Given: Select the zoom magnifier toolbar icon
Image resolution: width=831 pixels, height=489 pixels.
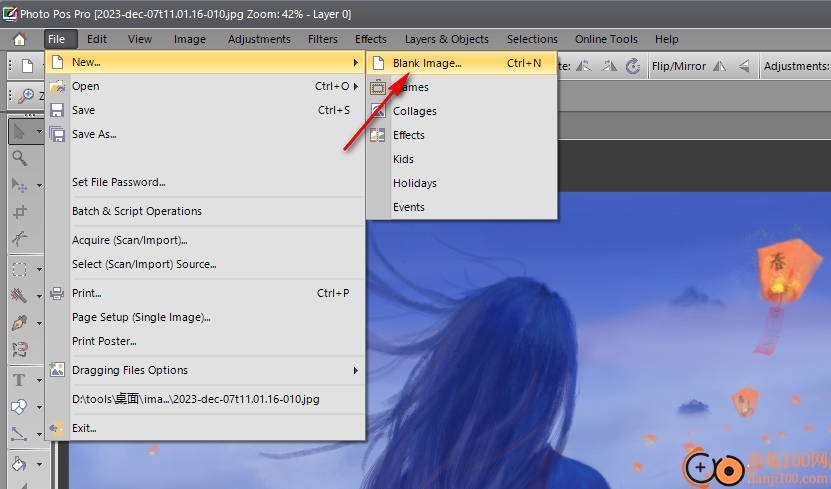Looking at the screenshot, I should tap(25, 96).
